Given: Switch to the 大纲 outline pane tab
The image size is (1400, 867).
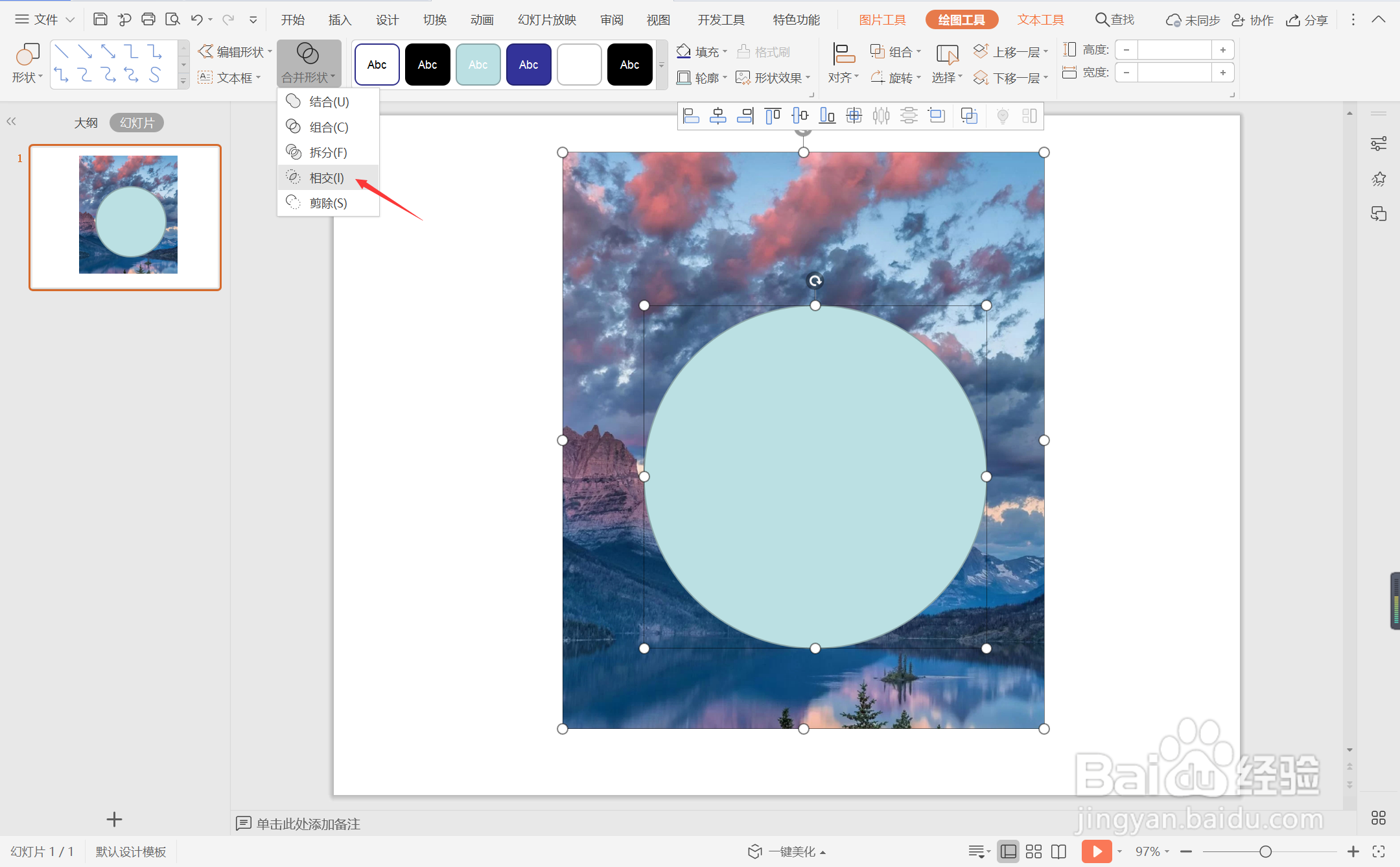Looking at the screenshot, I should pyautogui.click(x=86, y=123).
